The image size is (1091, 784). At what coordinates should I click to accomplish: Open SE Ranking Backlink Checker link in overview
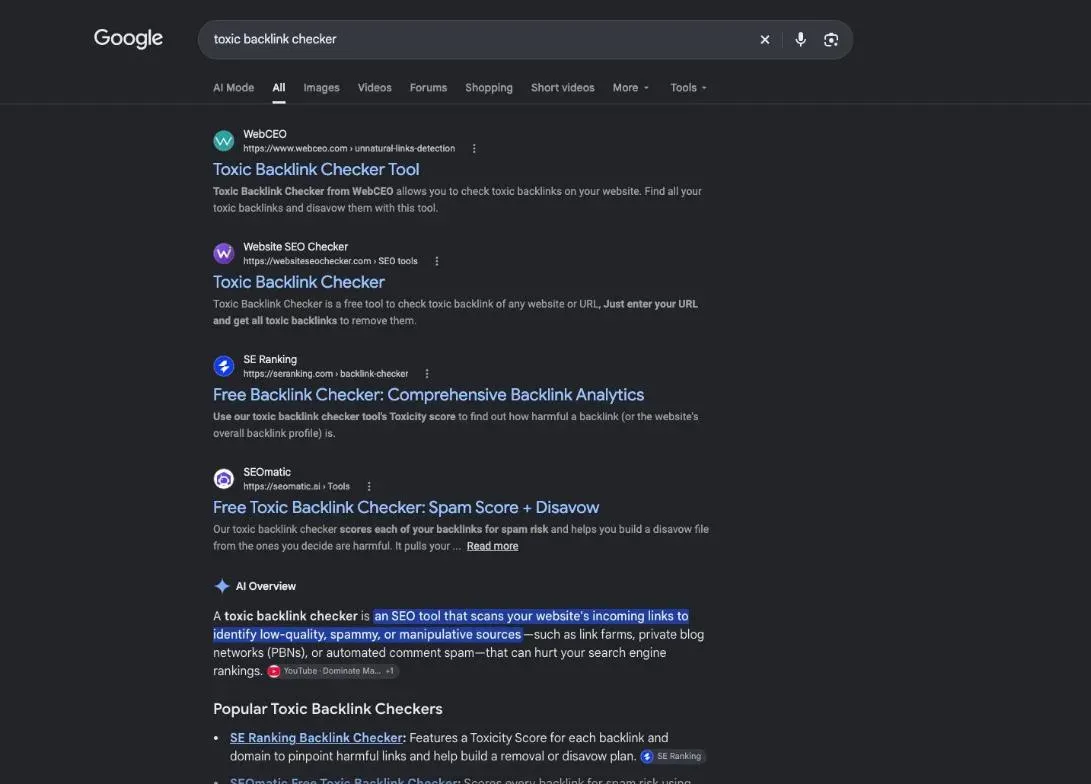[x=317, y=738]
